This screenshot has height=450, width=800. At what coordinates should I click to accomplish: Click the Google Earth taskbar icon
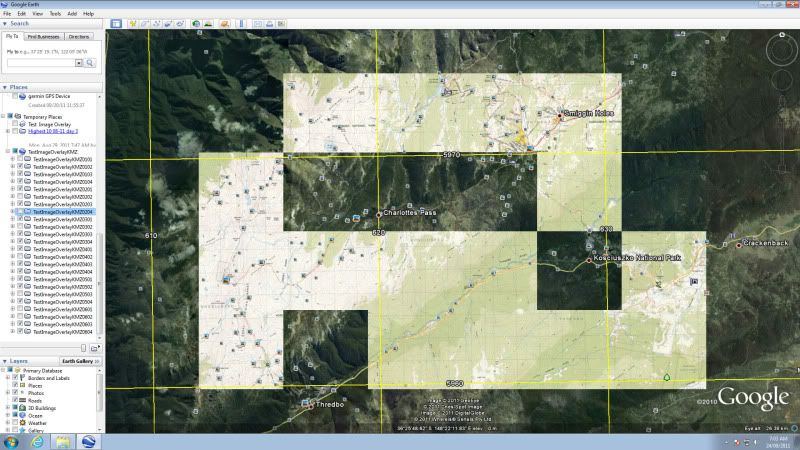tap(88, 442)
